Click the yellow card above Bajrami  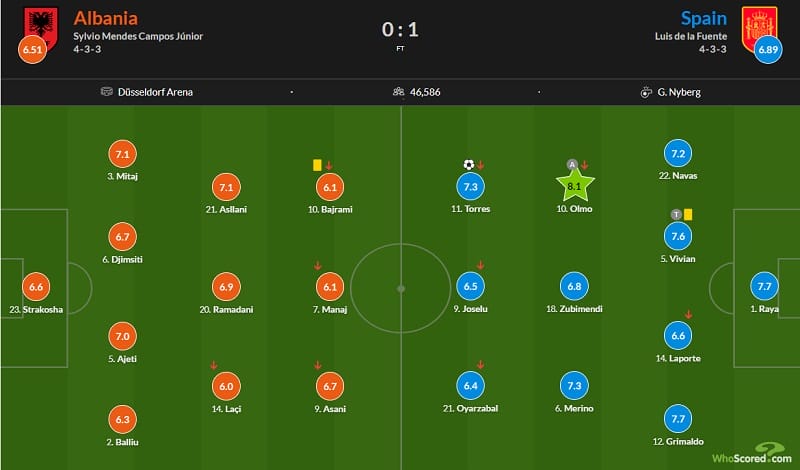point(317,165)
